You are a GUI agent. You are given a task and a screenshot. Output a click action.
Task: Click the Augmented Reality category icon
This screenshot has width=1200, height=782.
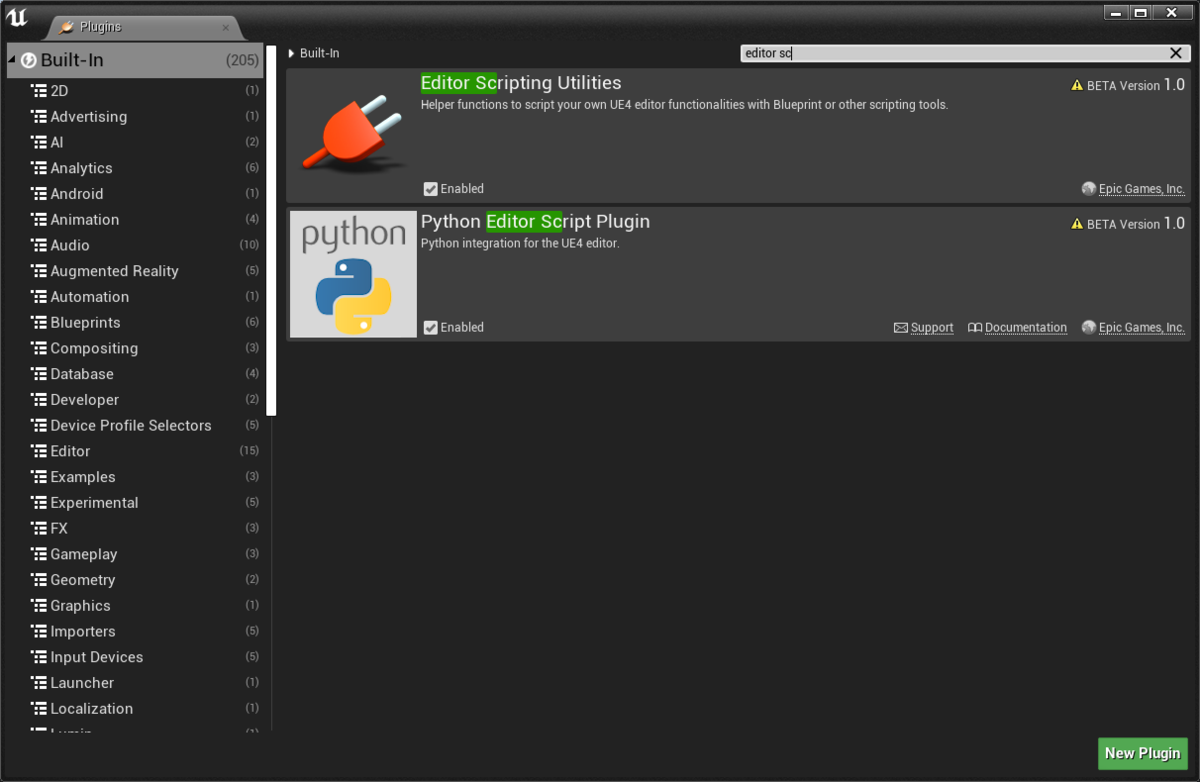coord(39,271)
